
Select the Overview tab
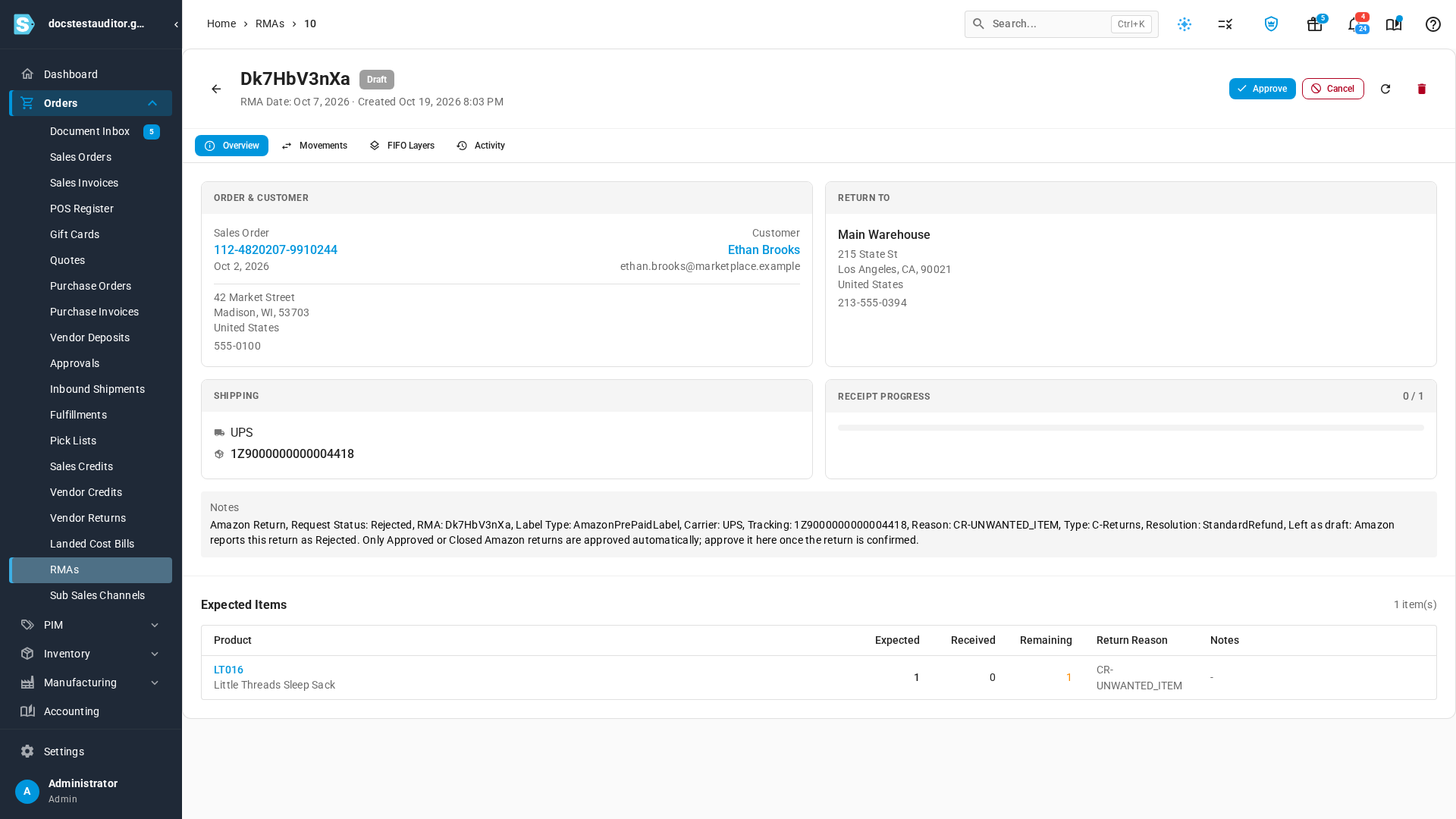click(x=231, y=146)
